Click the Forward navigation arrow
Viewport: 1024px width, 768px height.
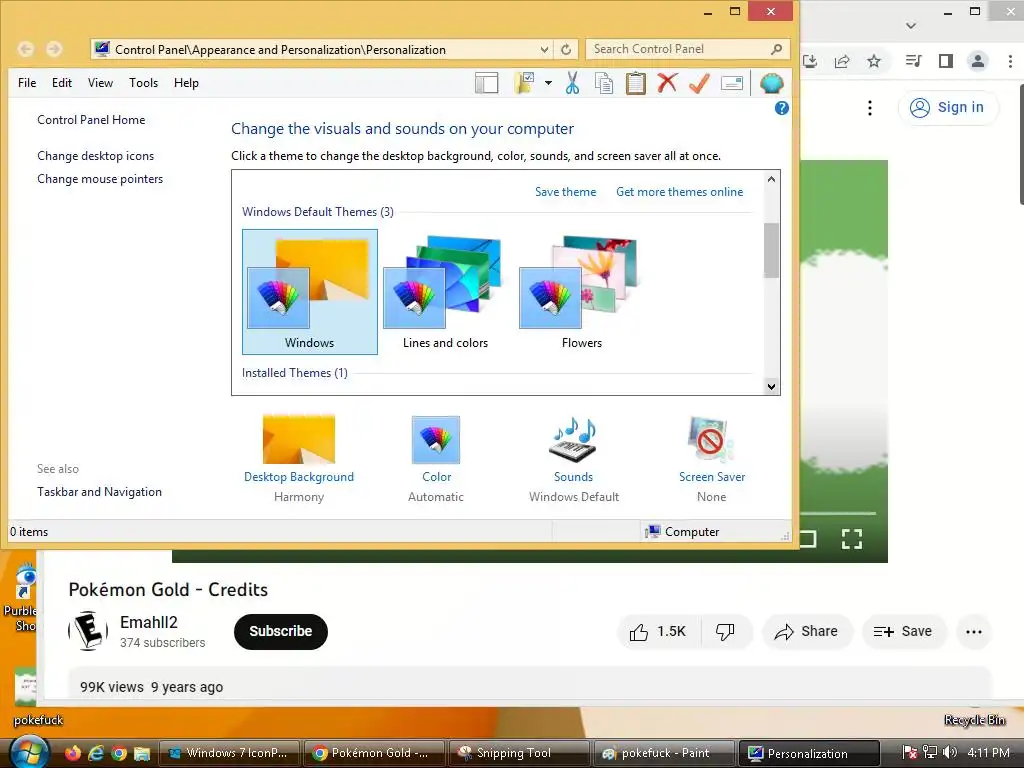(54, 49)
